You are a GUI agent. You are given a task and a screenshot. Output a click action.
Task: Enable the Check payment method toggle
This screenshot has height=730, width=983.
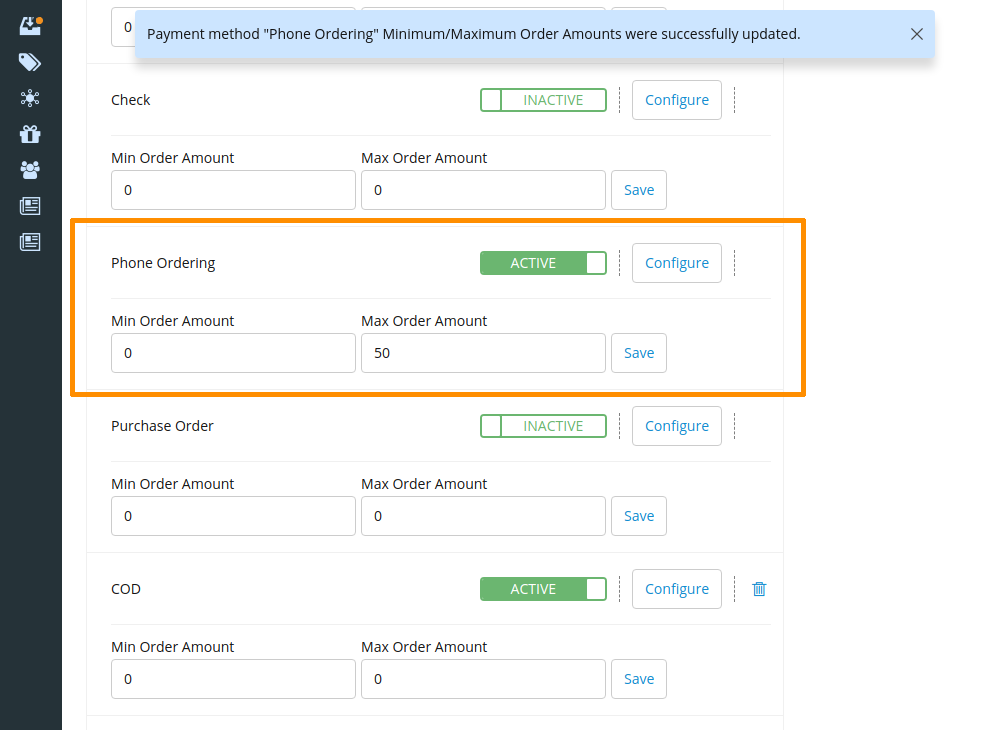(x=543, y=100)
